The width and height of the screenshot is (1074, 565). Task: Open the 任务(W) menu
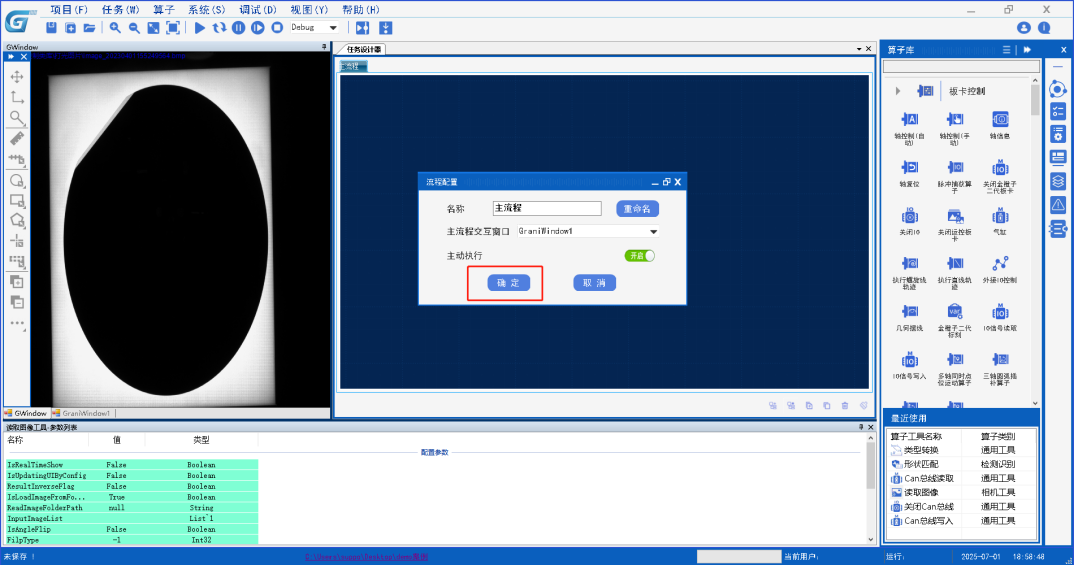tap(121, 10)
